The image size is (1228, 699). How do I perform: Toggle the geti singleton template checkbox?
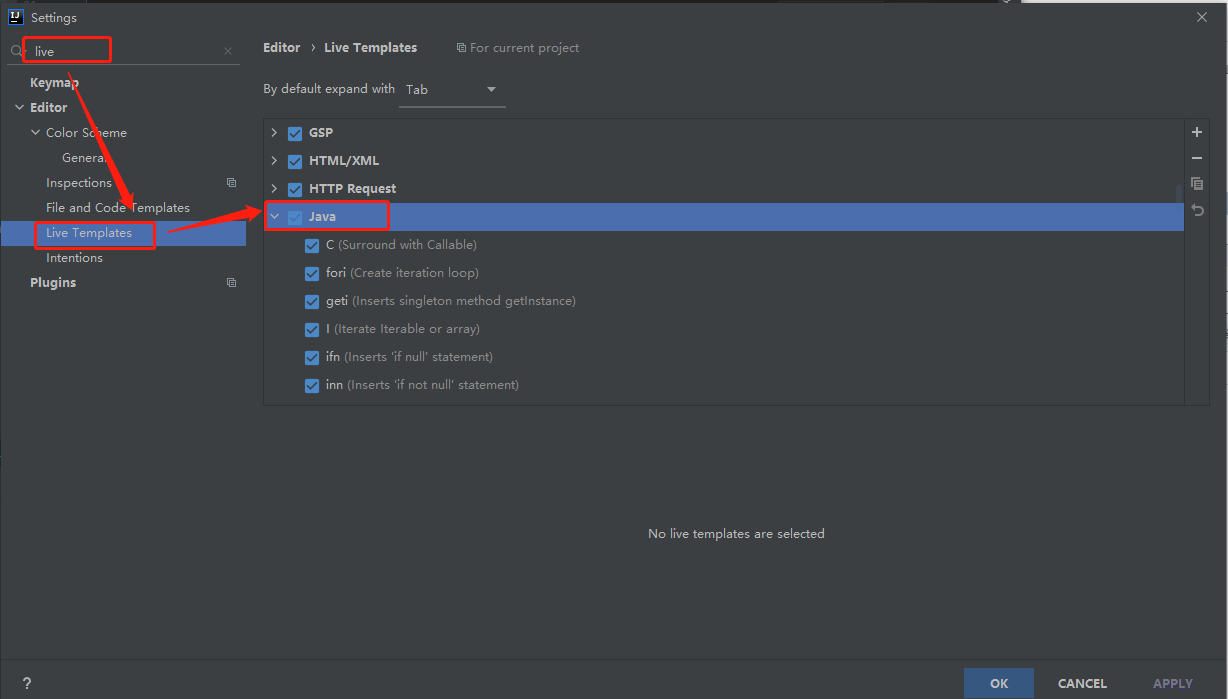312,301
